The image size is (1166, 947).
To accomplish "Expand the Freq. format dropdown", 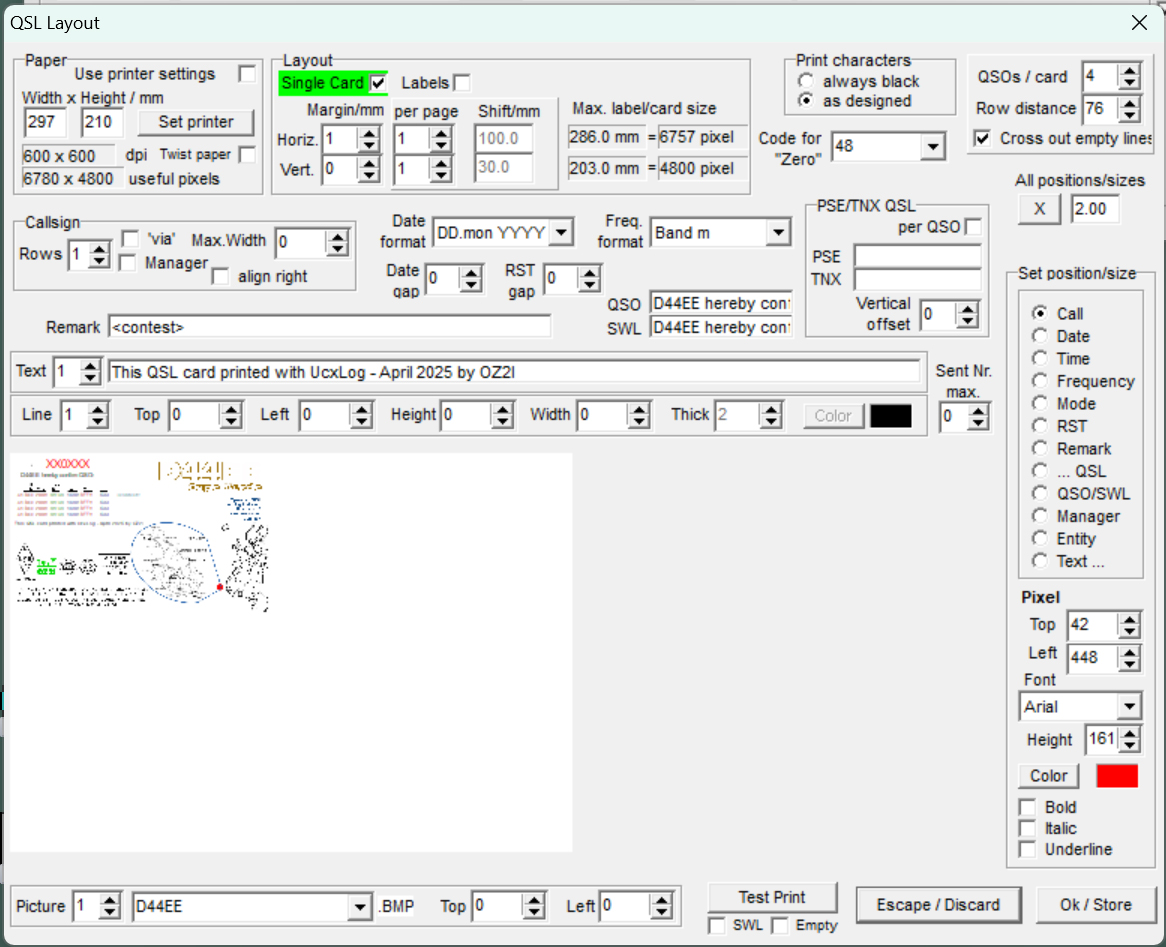I will click(x=778, y=233).
